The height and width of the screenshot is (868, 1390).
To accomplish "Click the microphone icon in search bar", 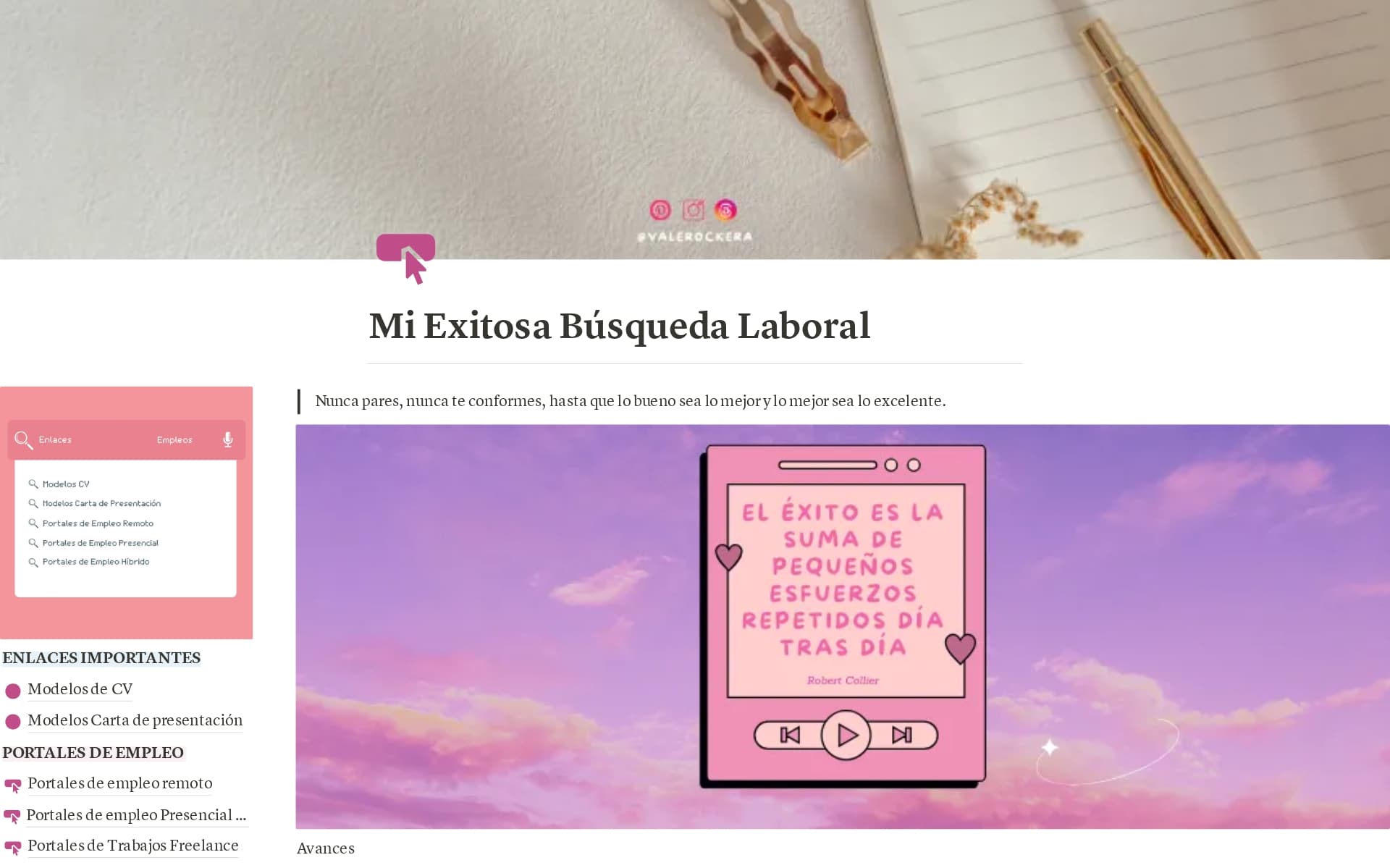I will pyautogui.click(x=228, y=439).
